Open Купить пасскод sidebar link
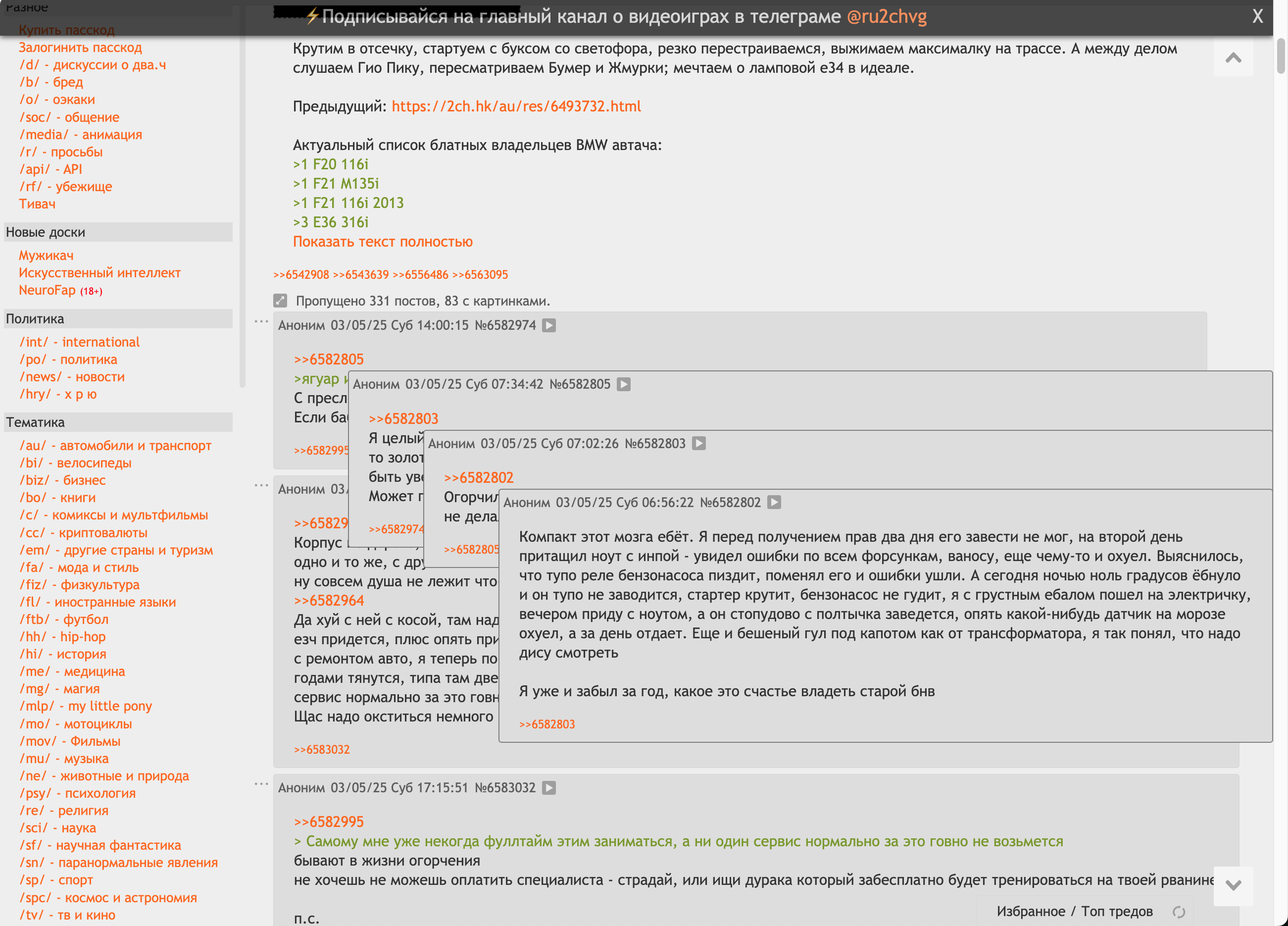The width and height of the screenshot is (1288, 926). coord(66,30)
